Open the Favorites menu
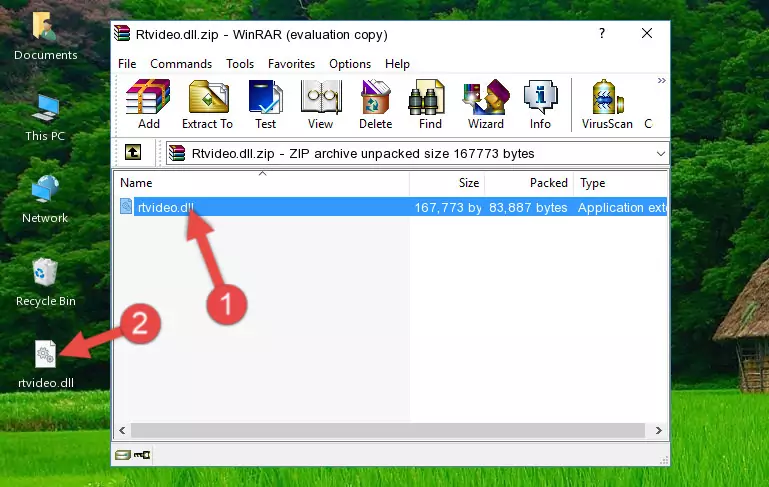769x487 pixels. (x=291, y=64)
